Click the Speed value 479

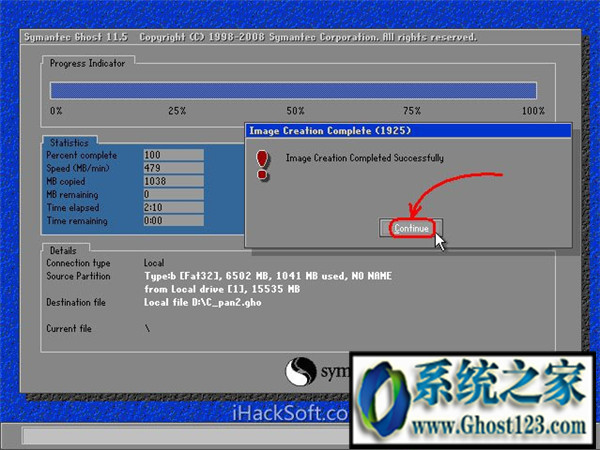173,168
